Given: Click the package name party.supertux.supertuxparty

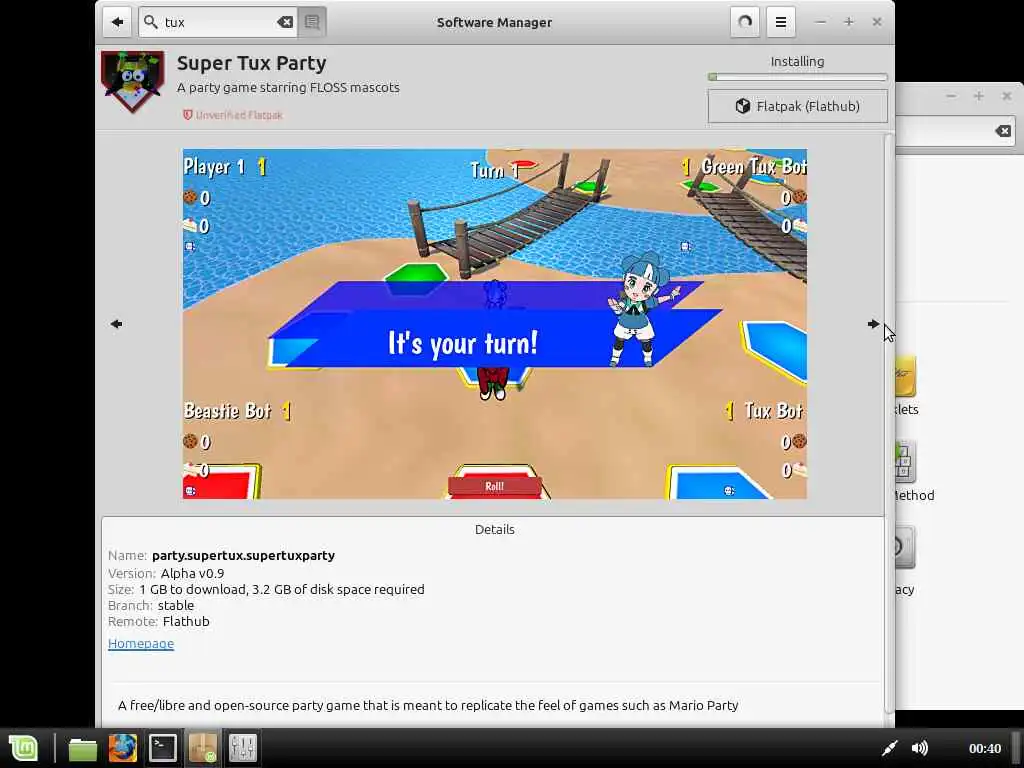Looking at the screenshot, I should click(243, 555).
